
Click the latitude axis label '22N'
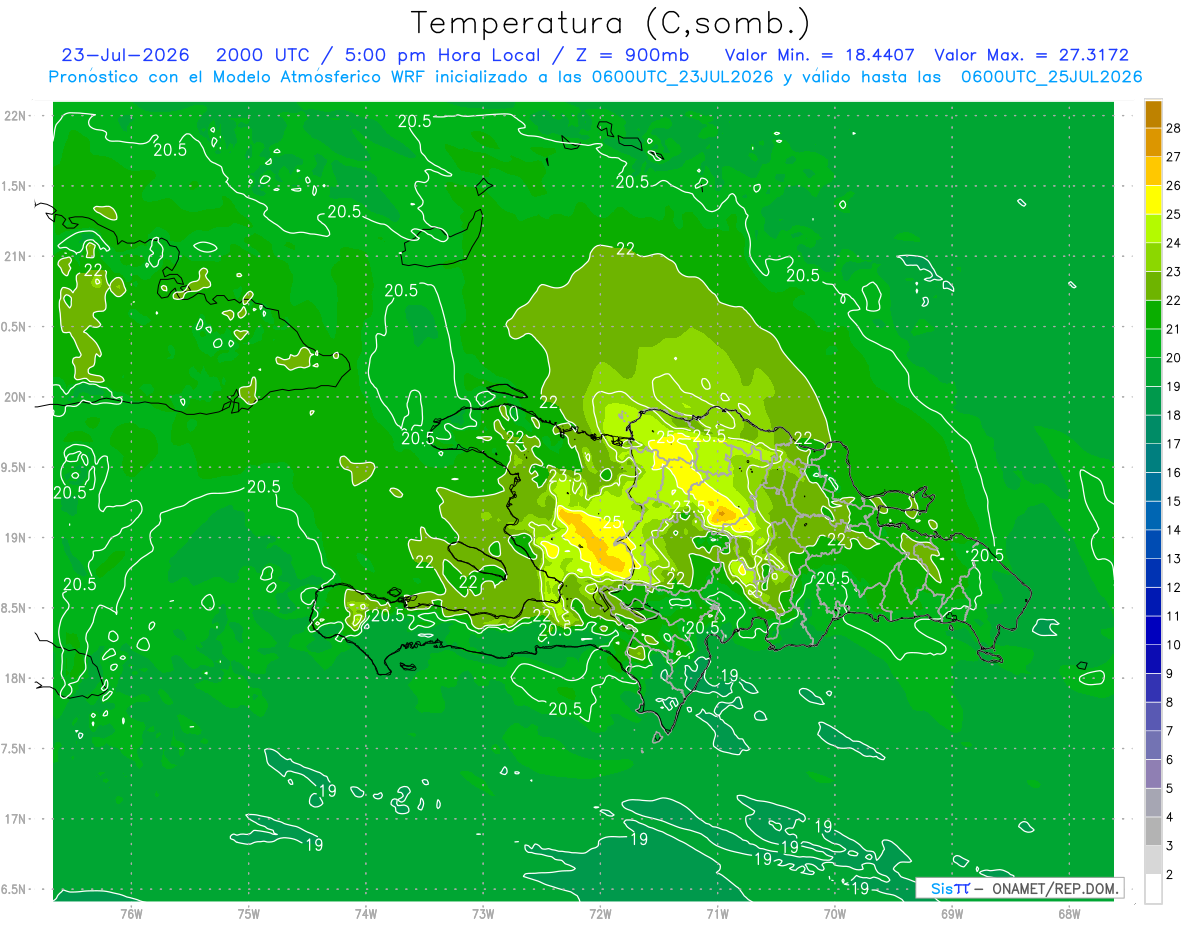coord(17,116)
